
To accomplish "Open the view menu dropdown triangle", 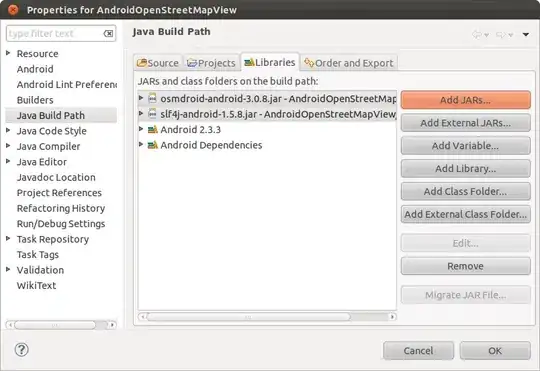I will 526,34.
